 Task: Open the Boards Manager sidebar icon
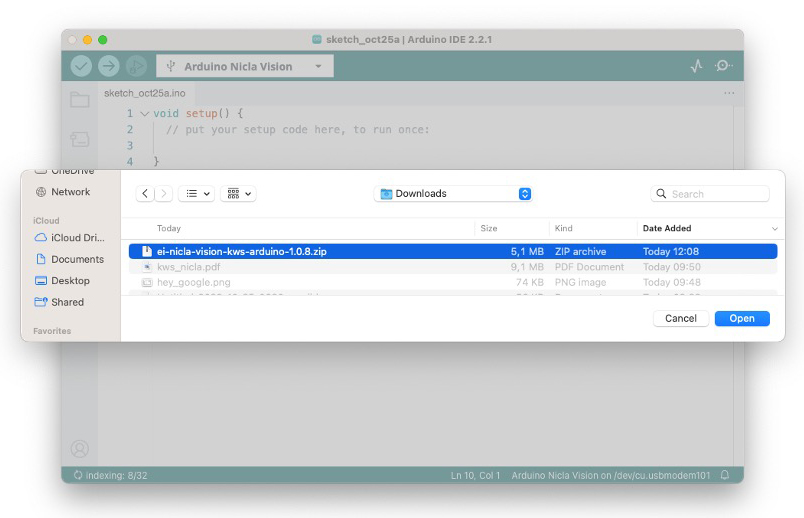pyautogui.click(x=80, y=139)
